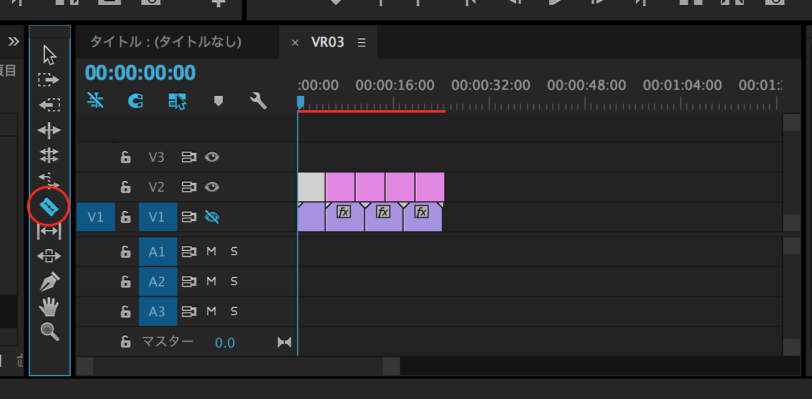Mute track A2
Viewport: 812px width, 399px height.
tap(211, 282)
